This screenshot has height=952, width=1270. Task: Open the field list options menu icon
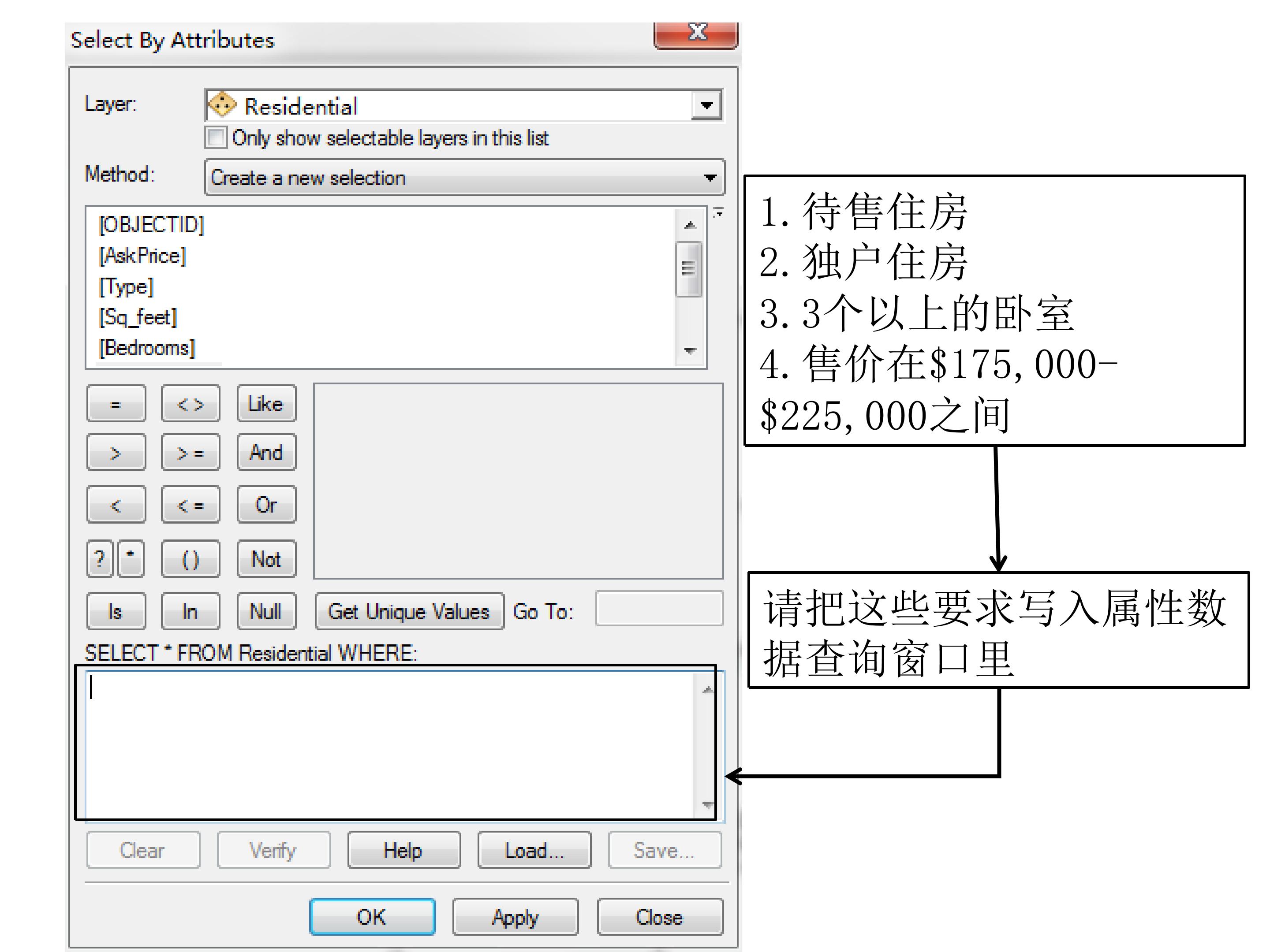click(x=717, y=212)
